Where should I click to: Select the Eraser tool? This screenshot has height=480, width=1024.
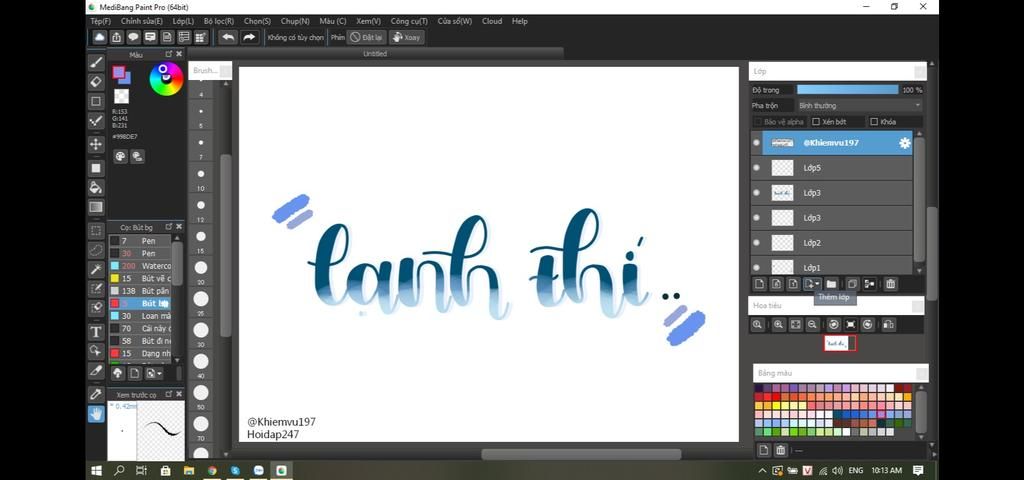(x=96, y=82)
